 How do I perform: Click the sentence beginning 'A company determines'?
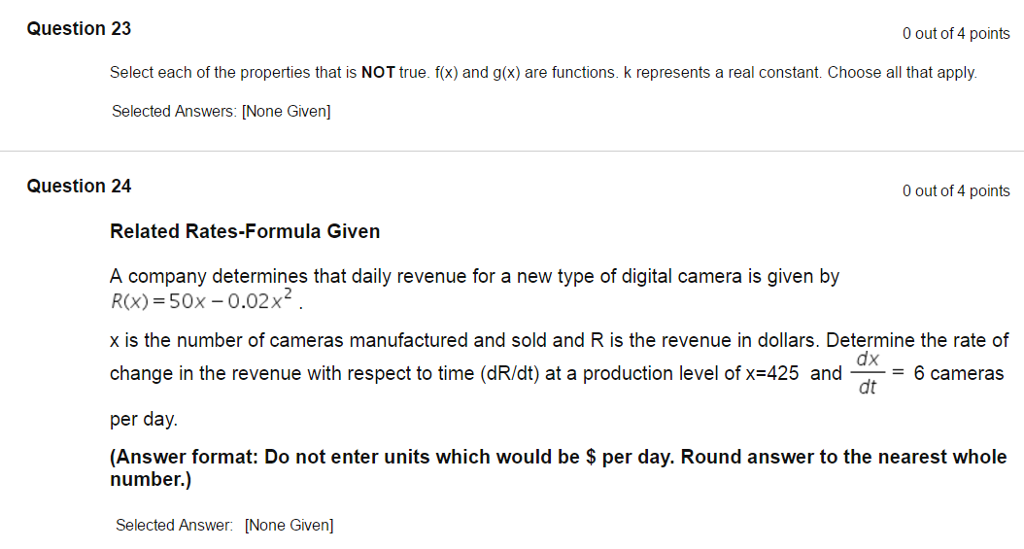(474, 277)
